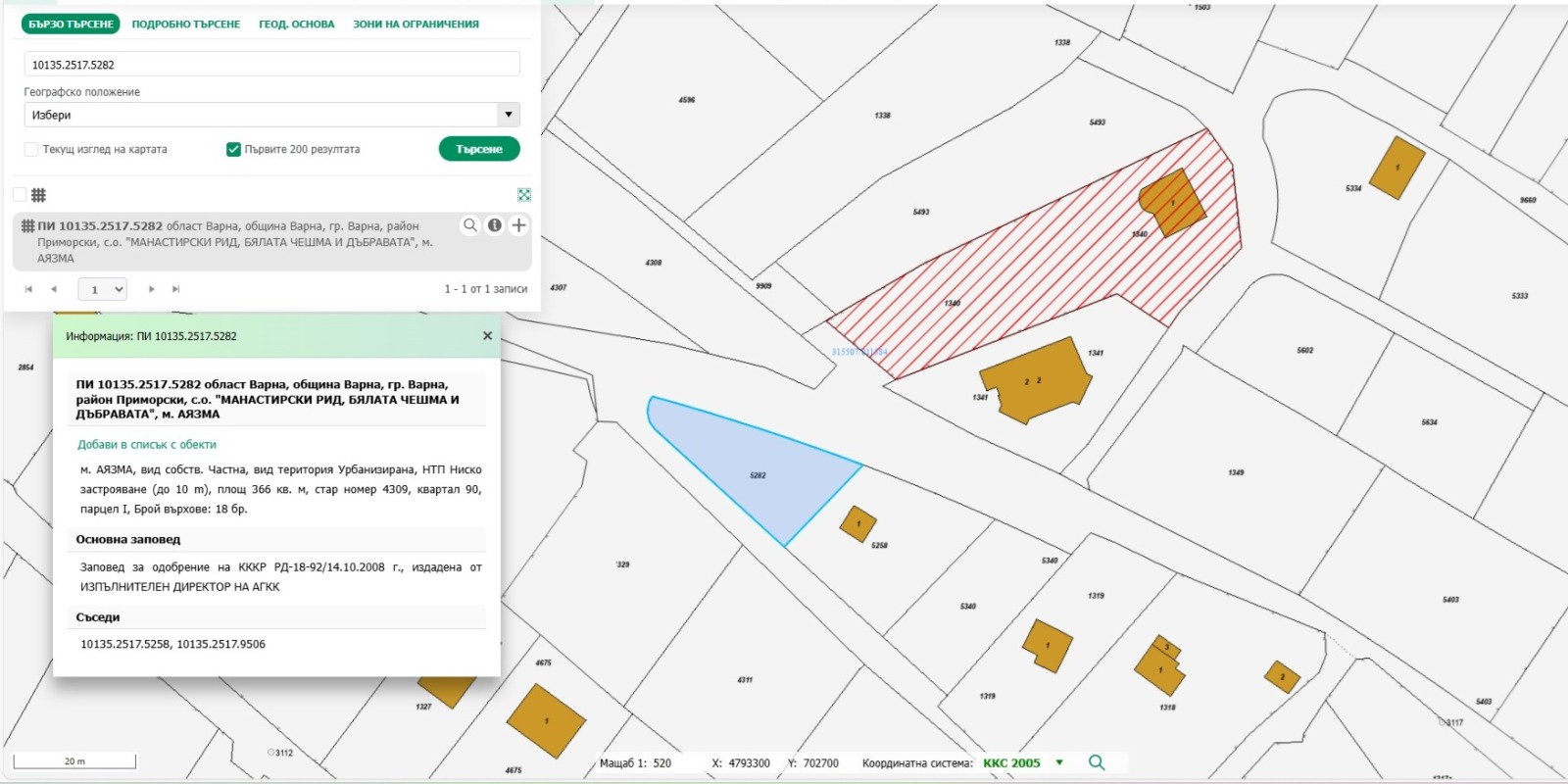Add result to list with plus icon

[518, 225]
